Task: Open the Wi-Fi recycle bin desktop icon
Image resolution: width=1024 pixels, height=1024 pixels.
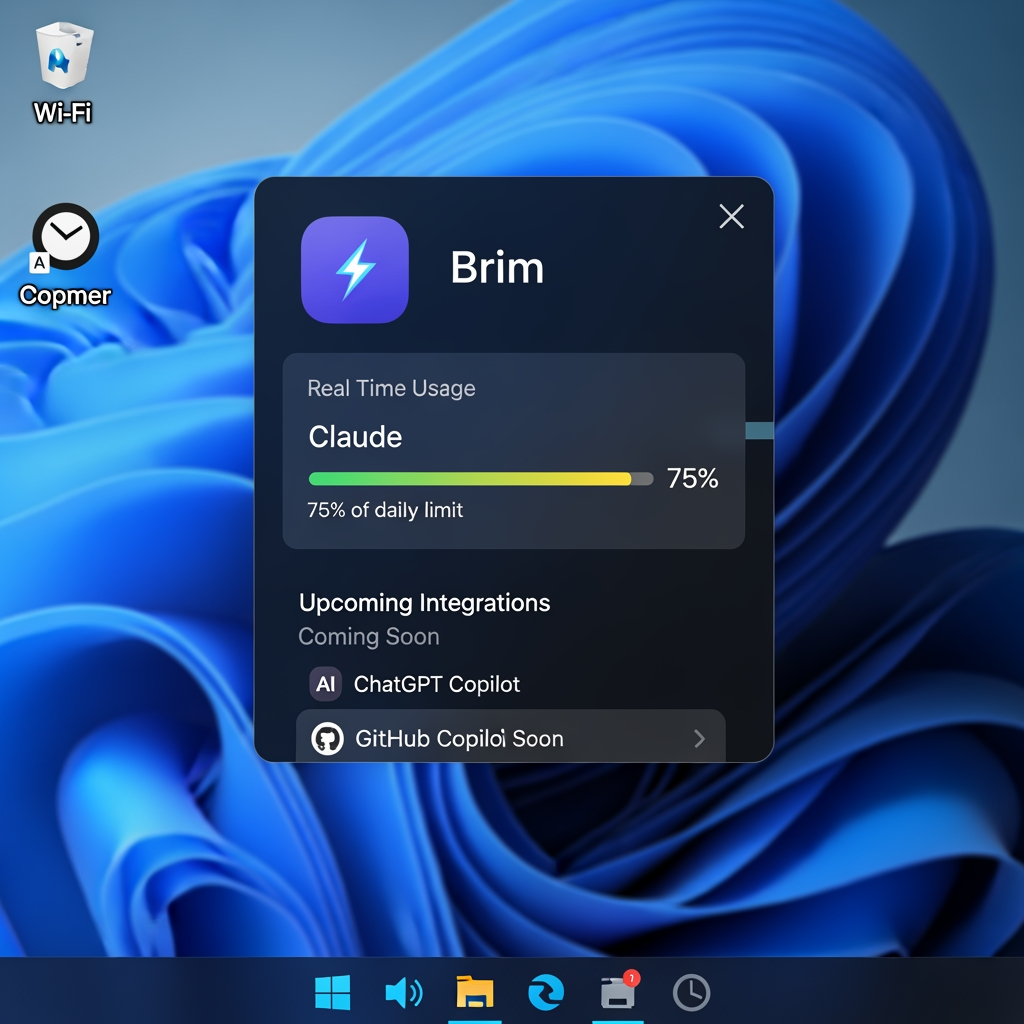Action: (x=63, y=72)
